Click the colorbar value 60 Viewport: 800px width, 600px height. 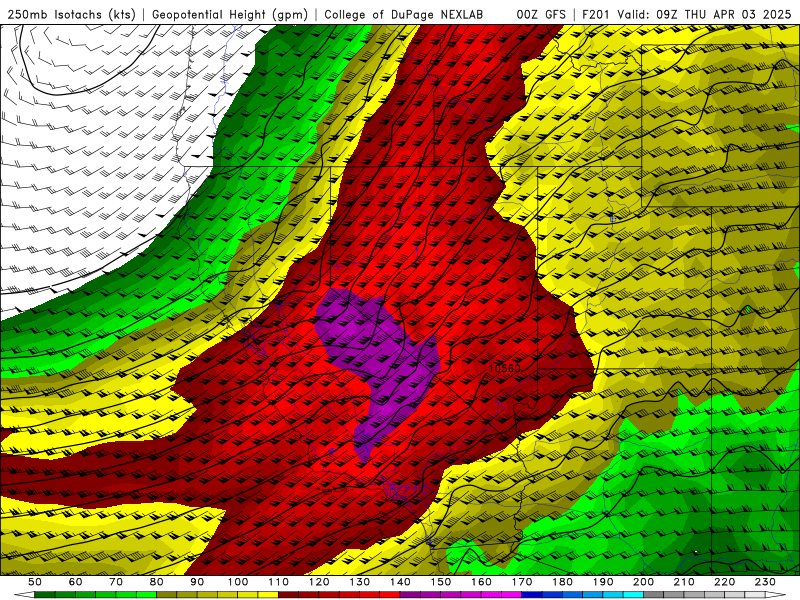point(76,582)
